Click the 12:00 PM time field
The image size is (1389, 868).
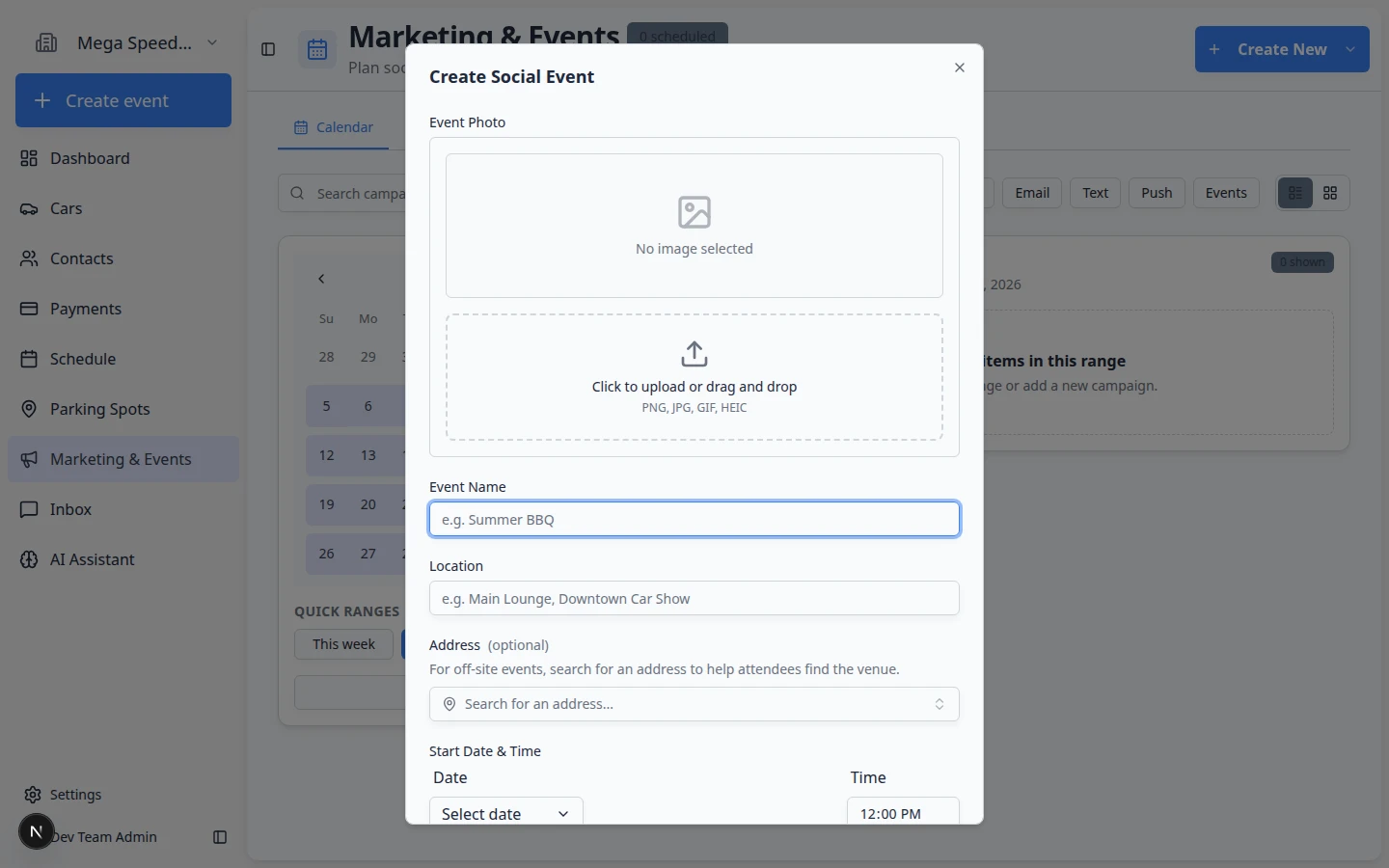point(903,813)
